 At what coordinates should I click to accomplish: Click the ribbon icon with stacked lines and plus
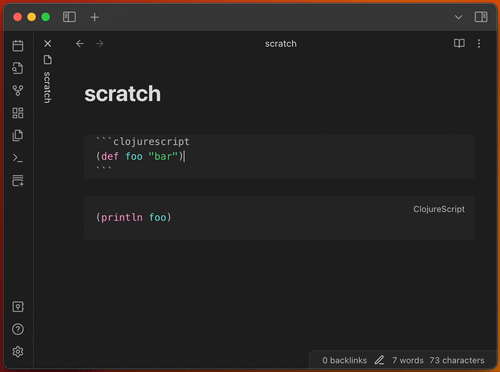18,180
